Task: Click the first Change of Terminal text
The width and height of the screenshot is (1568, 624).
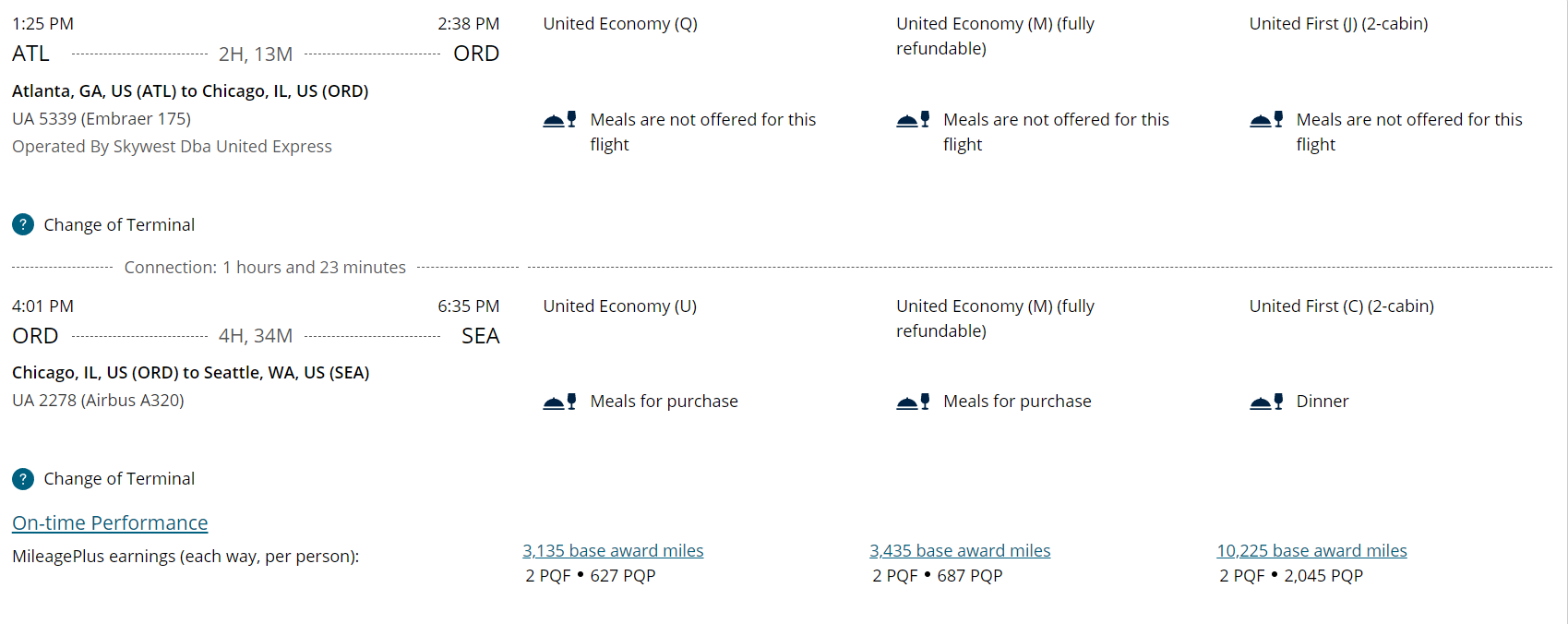Action: coord(119,224)
